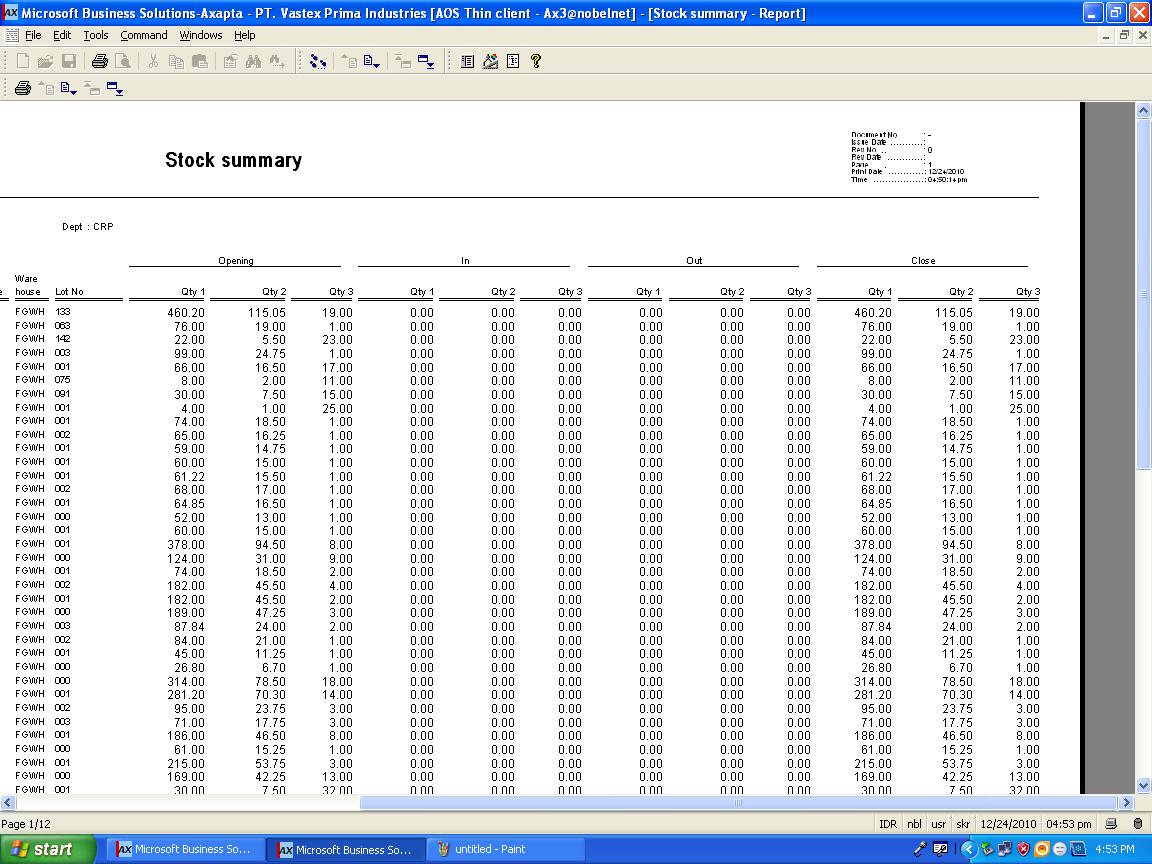Click the Stock summary report title
The image size is (1152, 864).
click(x=234, y=160)
